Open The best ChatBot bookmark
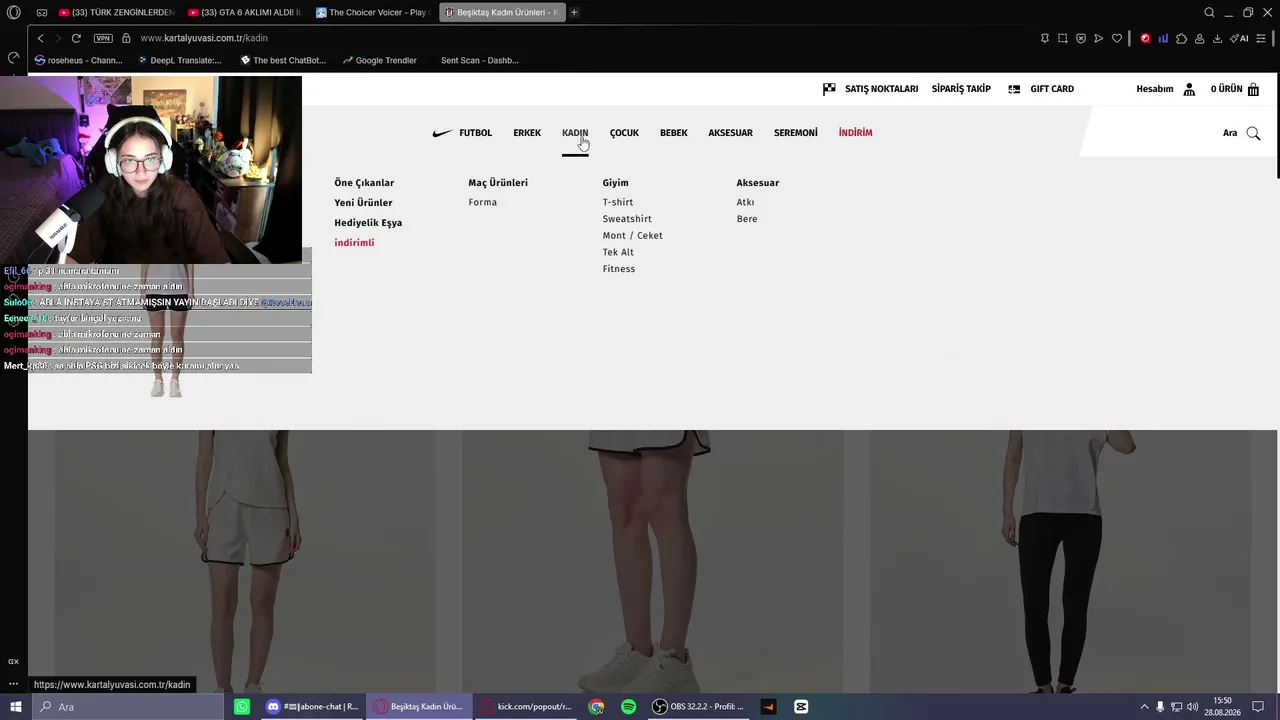 pos(283,60)
